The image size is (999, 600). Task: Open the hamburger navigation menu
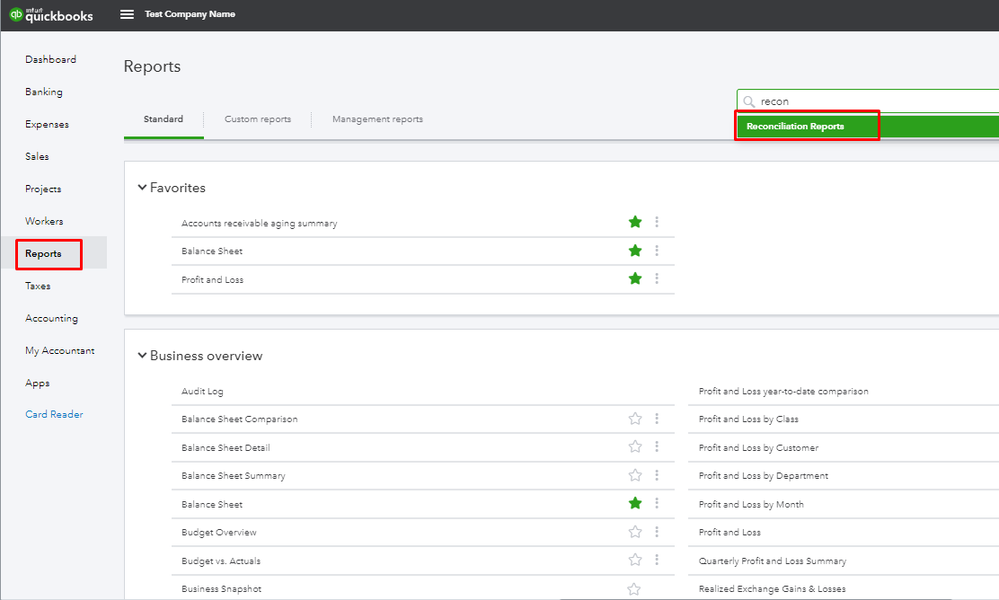(127, 15)
